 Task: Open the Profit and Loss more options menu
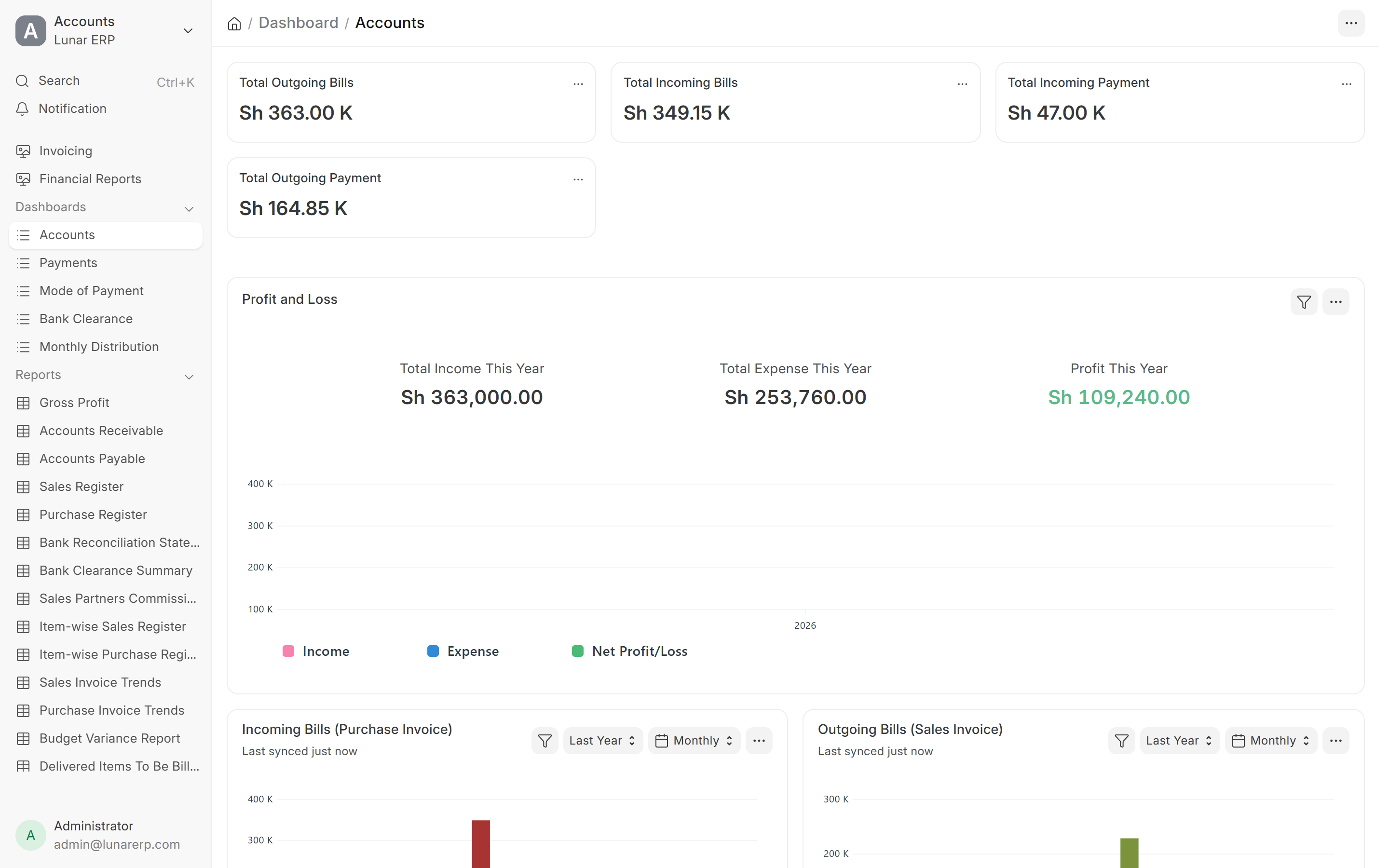(x=1335, y=302)
